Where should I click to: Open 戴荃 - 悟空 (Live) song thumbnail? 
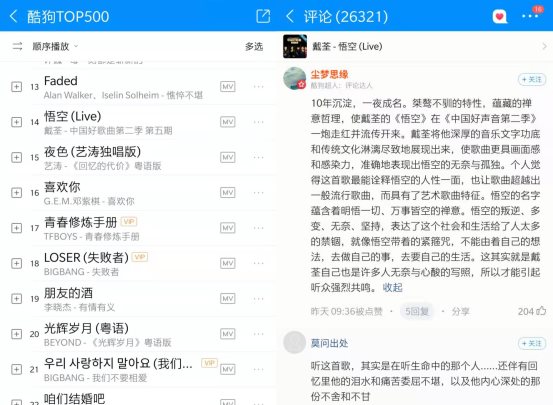tap(295, 46)
